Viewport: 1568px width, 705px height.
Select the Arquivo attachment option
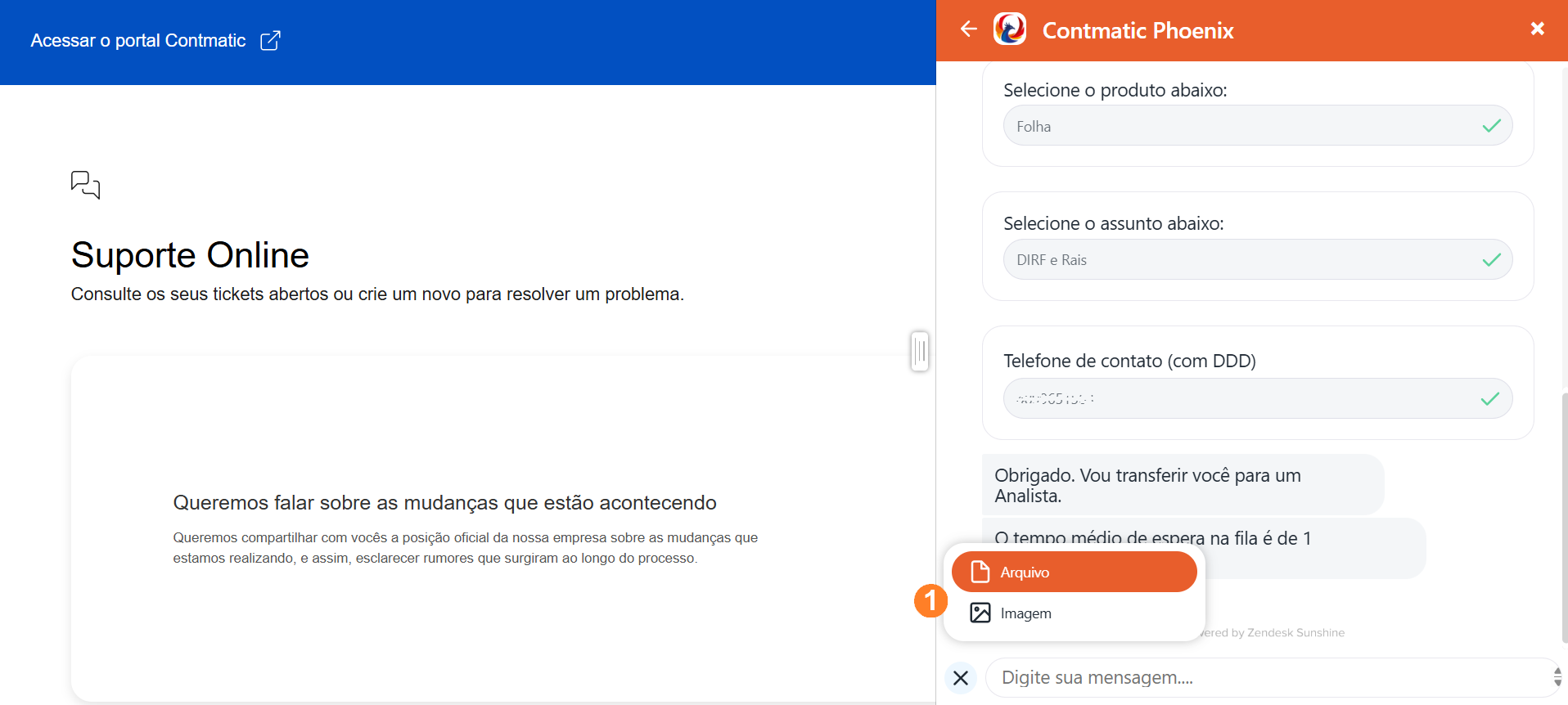click(x=1074, y=572)
